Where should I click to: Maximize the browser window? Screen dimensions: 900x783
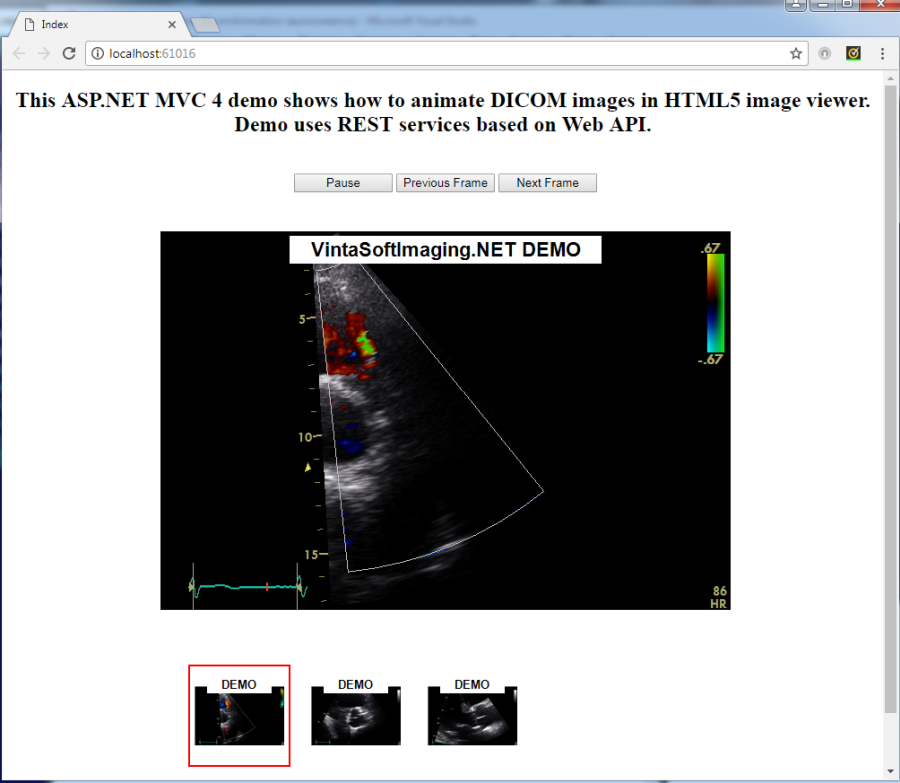[847, 5]
